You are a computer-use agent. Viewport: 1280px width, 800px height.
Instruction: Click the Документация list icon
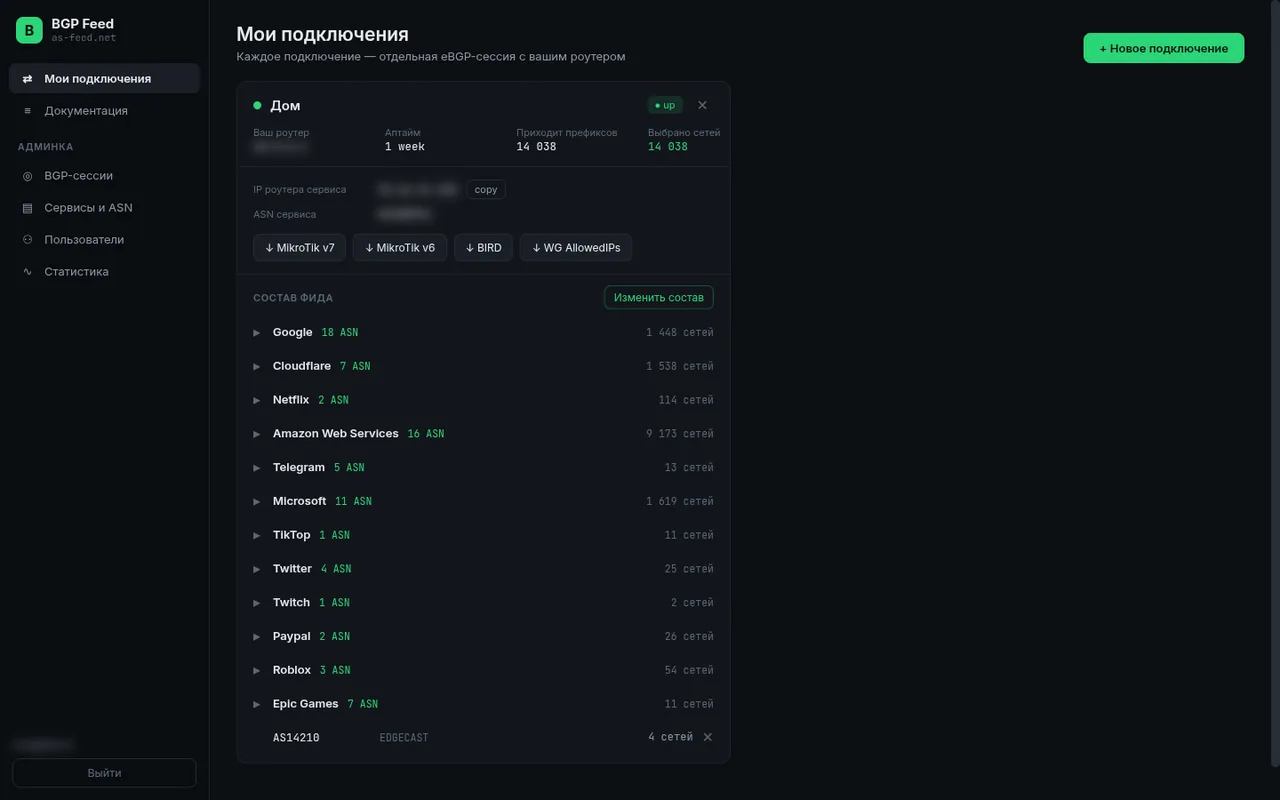27,111
